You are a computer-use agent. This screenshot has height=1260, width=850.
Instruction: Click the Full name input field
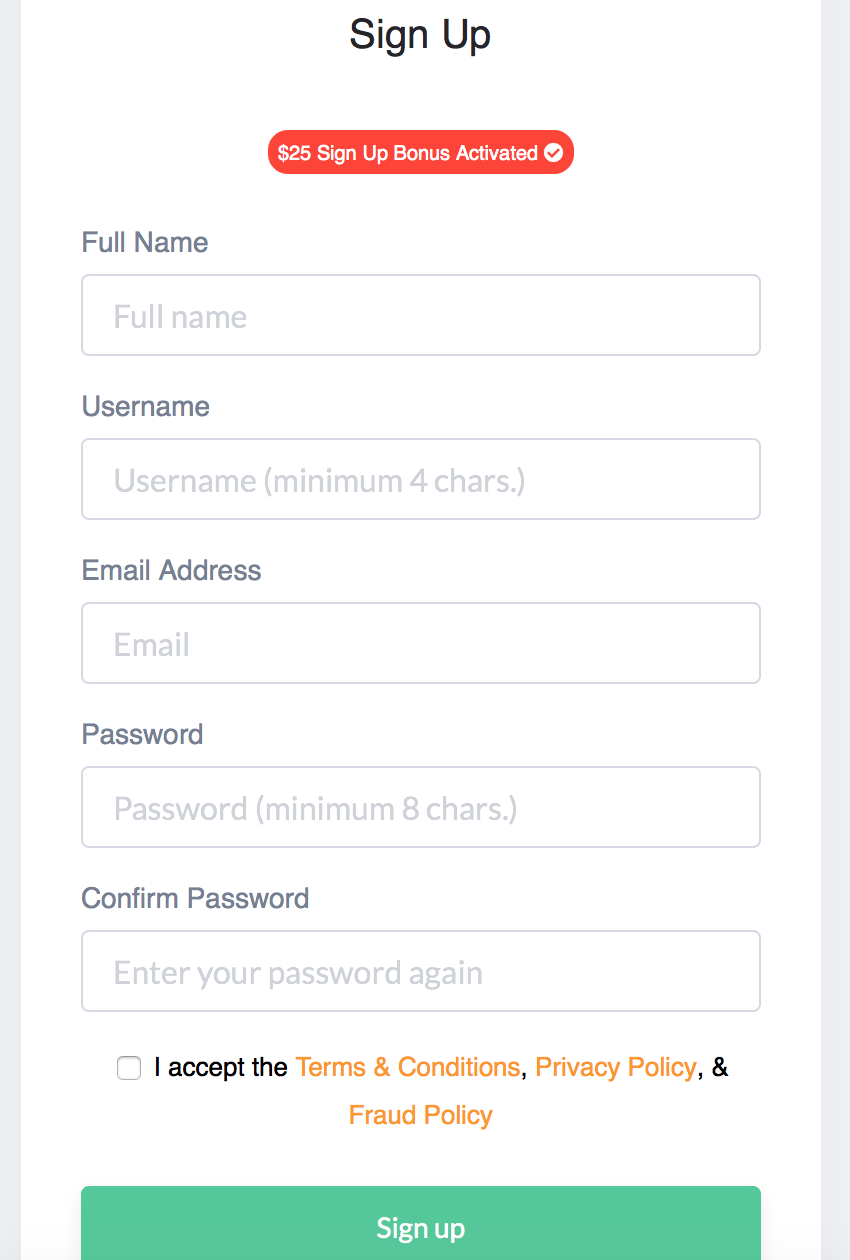421,315
